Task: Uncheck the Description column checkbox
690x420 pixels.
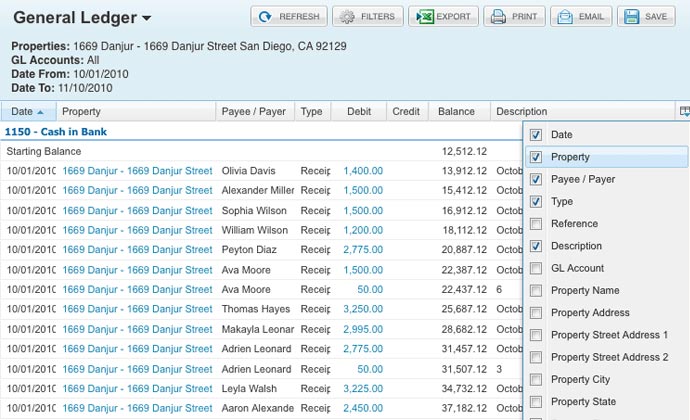Action: pyautogui.click(x=536, y=246)
